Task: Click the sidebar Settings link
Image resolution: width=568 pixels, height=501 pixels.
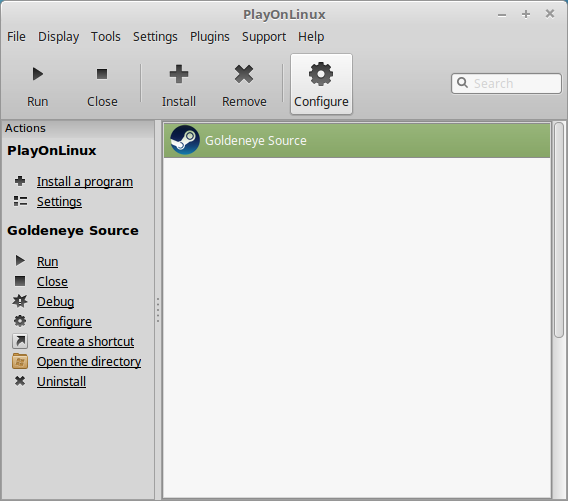Action: (x=59, y=201)
